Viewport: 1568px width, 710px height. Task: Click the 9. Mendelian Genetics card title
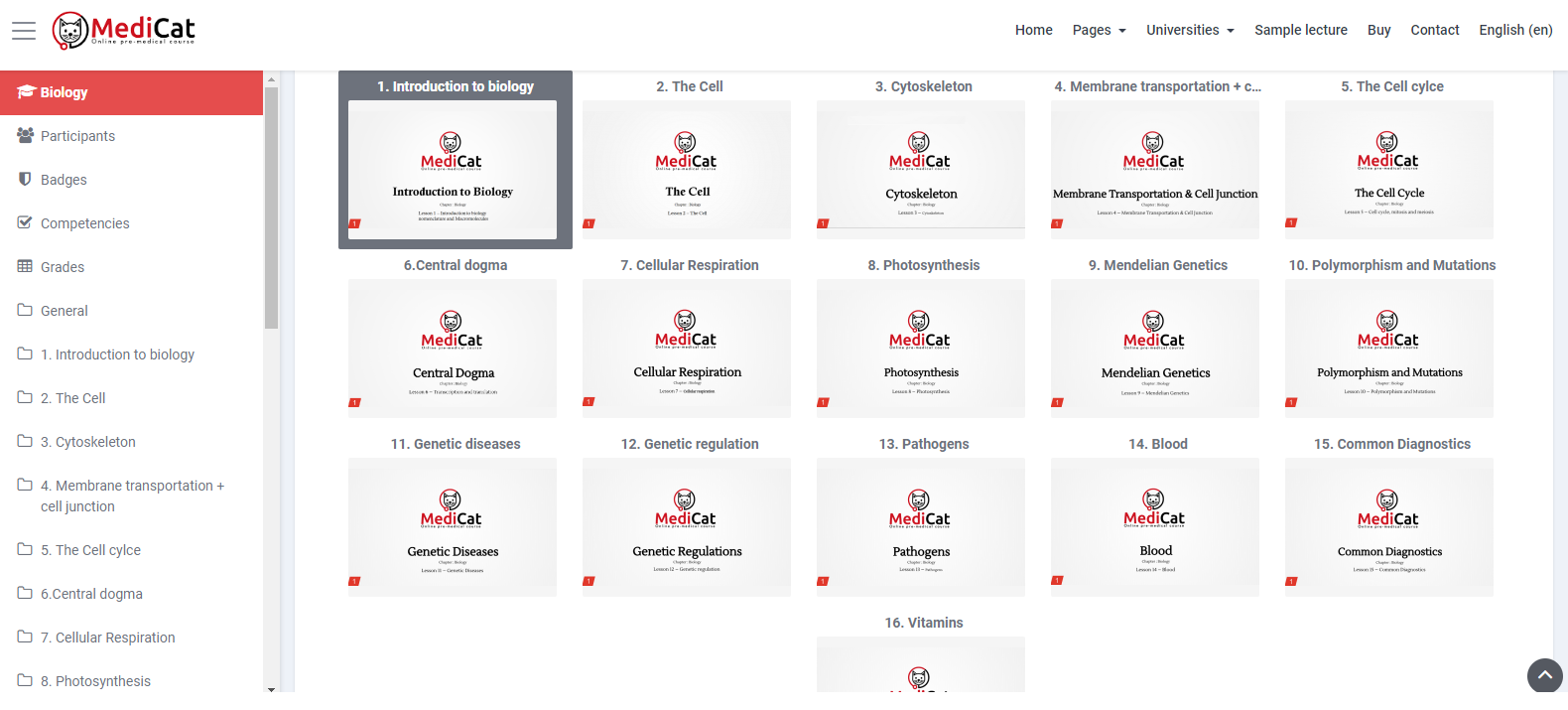pos(1158,265)
